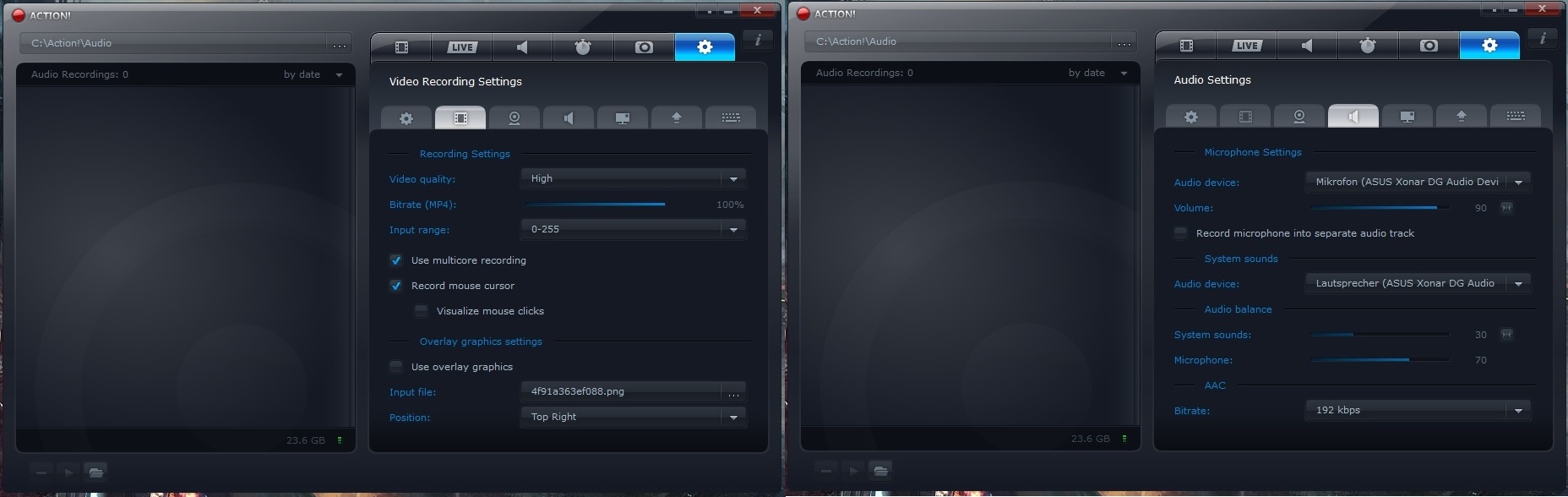Open overlay Position Top Right dropdown
Viewport: 1568px width, 497px height.
pos(634,417)
